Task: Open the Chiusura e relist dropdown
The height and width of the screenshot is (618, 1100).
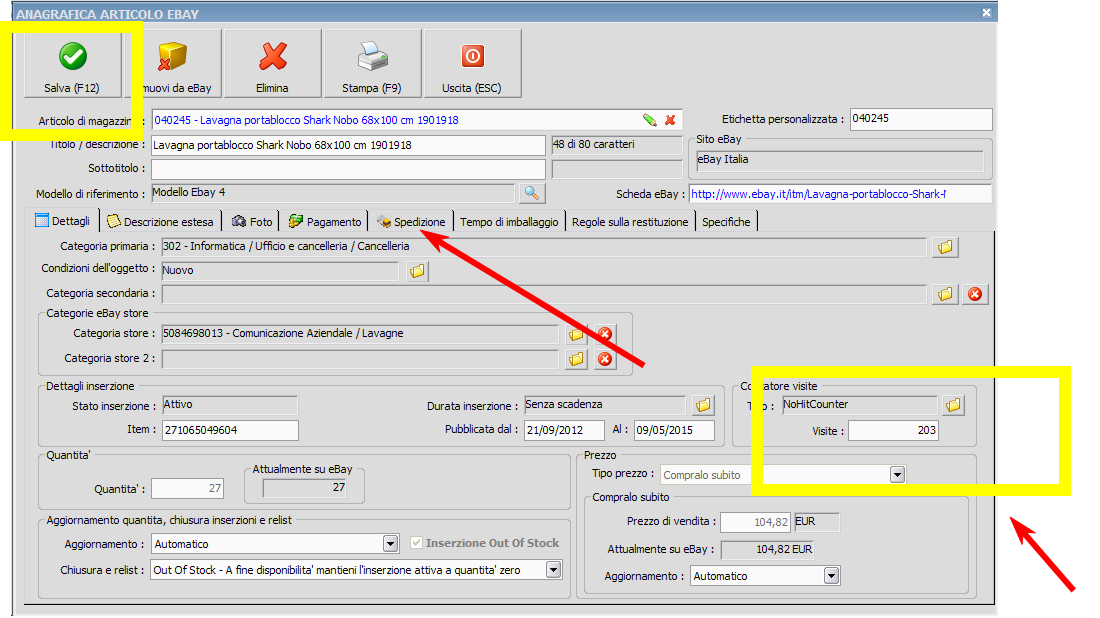Action: click(554, 570)
